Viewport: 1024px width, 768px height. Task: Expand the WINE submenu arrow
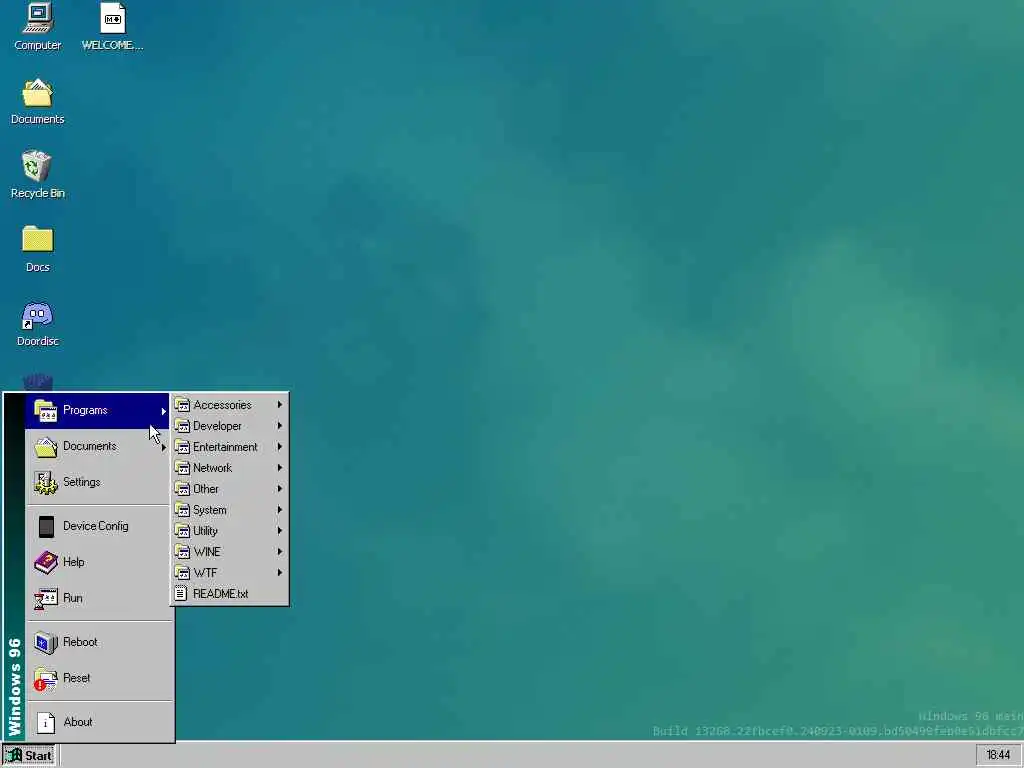pos(280,552)
